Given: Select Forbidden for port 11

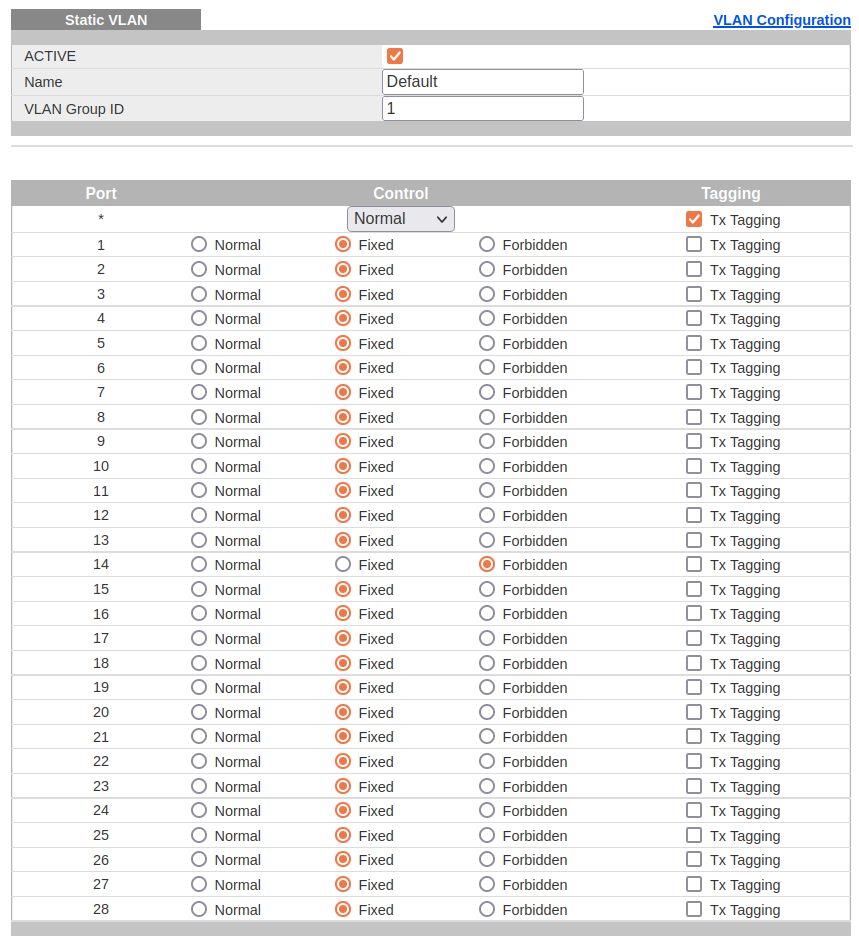Looking at the screenshot, I should click(x=486, y=491).
